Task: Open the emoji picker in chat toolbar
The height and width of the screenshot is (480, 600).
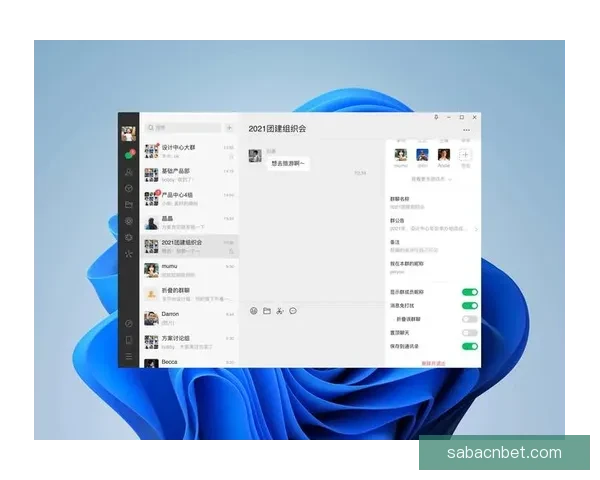Action: tap(254, 311)
